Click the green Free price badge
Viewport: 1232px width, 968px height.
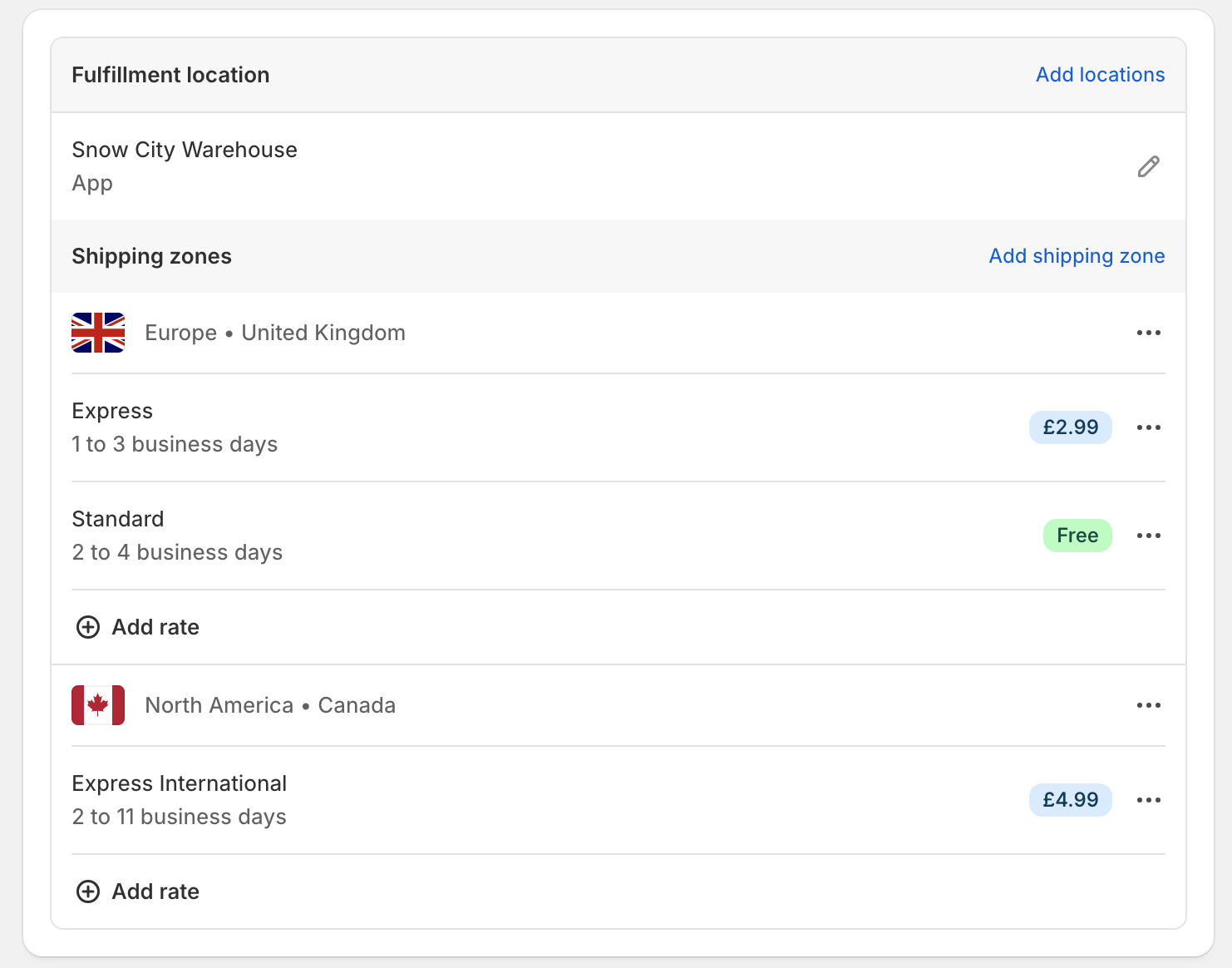point(1077,536)
